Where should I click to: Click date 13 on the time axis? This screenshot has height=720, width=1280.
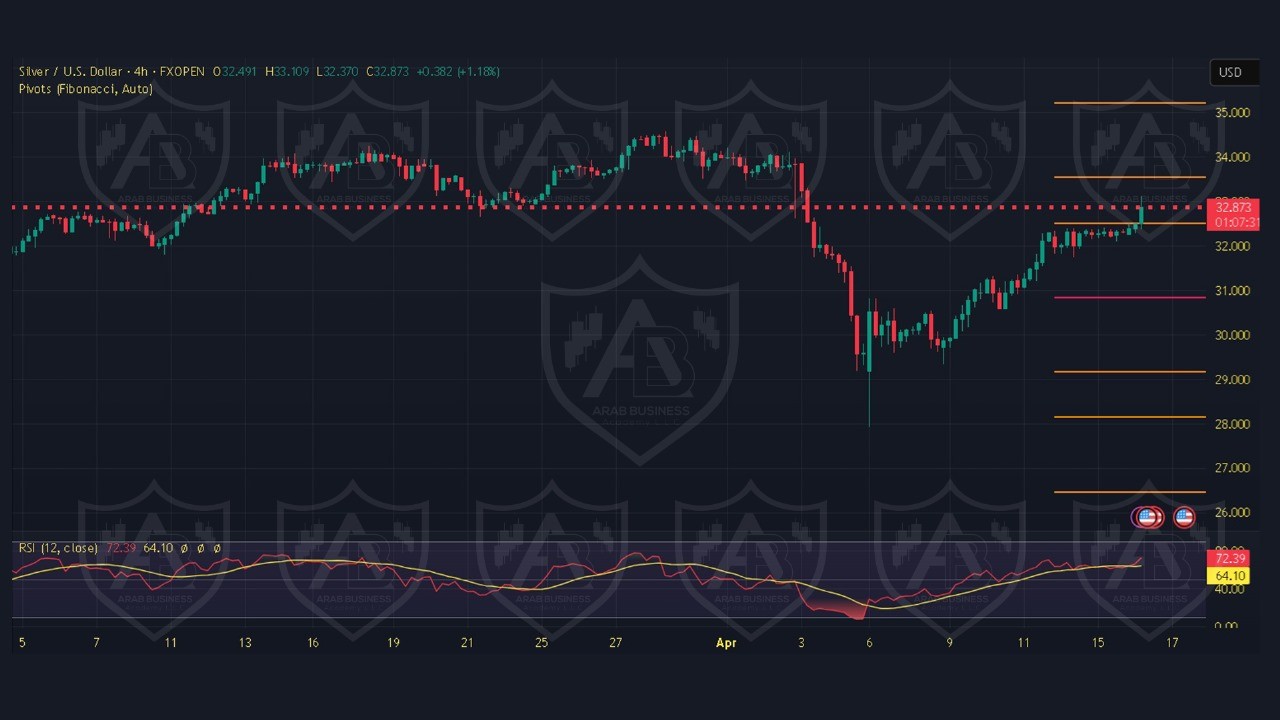tap(244, 643)
